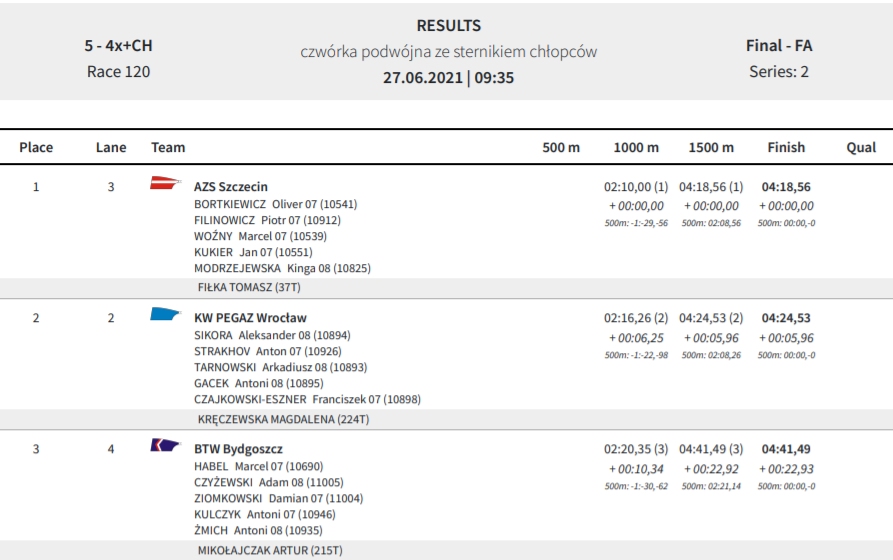The height and width of the screenshot is (560, 893).
Task: Click the Finish column header
Action: click(786, 148)
